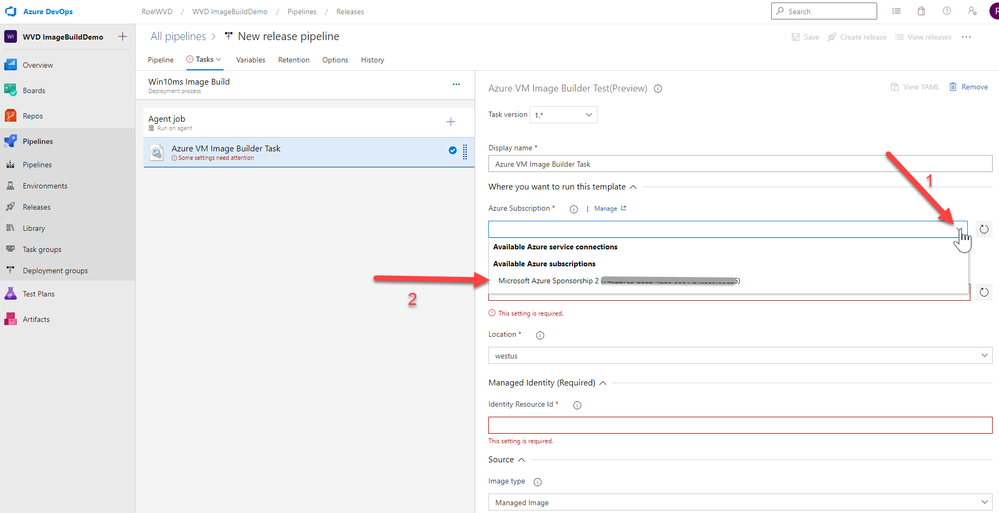Open the Azure Subscription dropdown arrow
Image resolution: width=999 pixels, height=513 pixels.
click(x=958, y=229)
